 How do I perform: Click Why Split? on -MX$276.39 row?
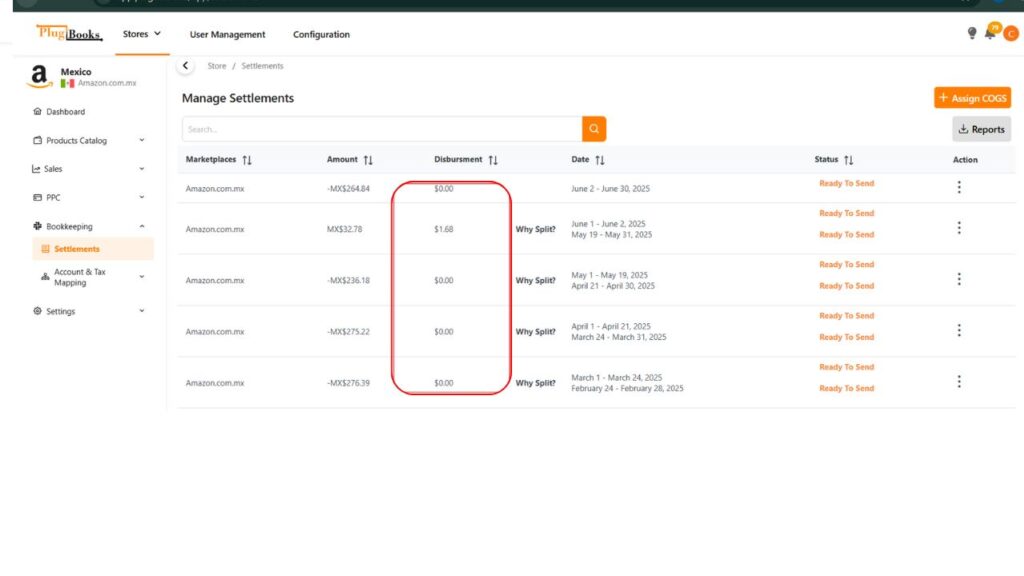(536, 383)
